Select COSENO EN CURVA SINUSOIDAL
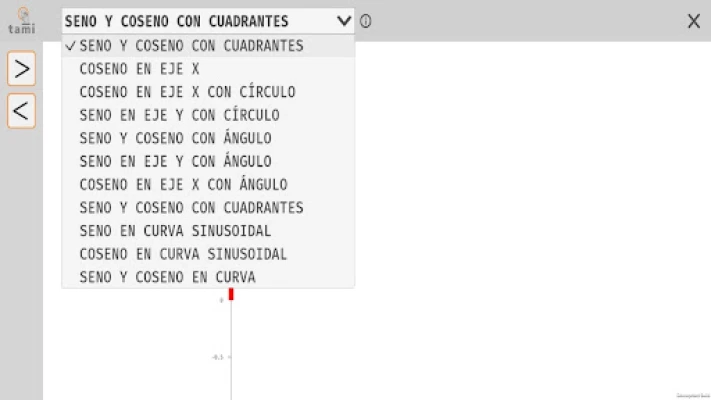The width and height of the screenshot is (711, 400). click(x=183, y=254)
